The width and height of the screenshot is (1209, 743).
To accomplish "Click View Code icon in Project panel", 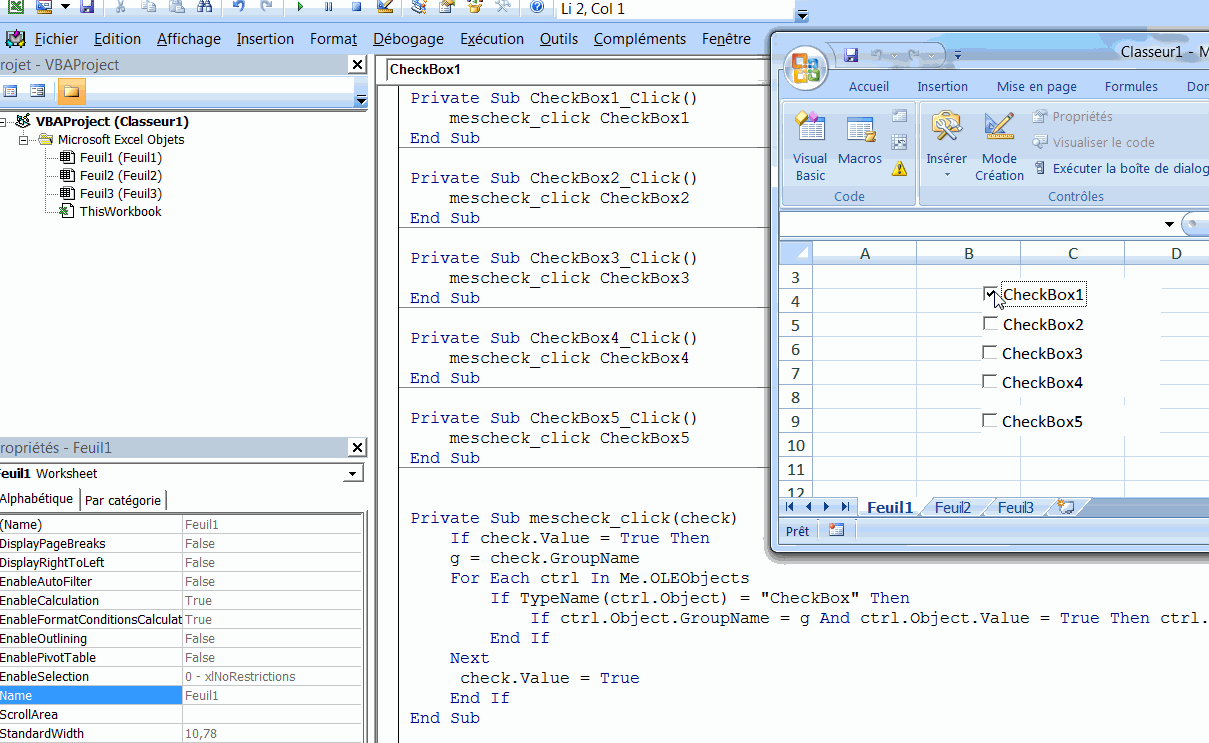I will [11, 91].
